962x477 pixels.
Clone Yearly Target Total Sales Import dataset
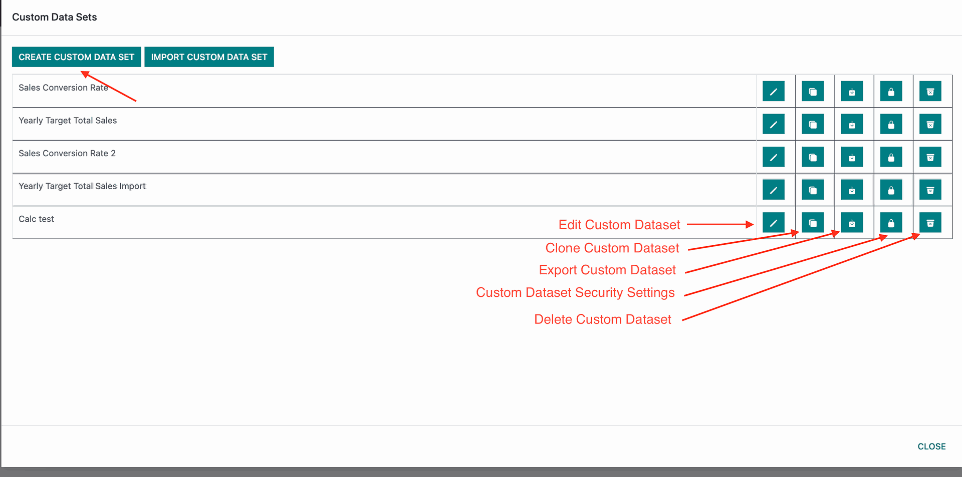pyautogui.click(x=812, y=190)
